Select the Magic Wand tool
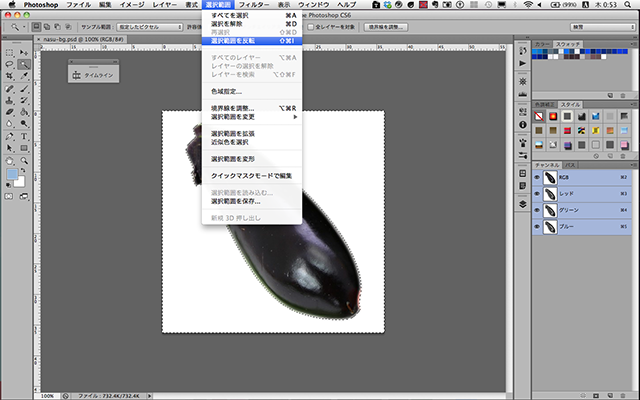Viewport: 640px width, 400px height. click(23, 63)
